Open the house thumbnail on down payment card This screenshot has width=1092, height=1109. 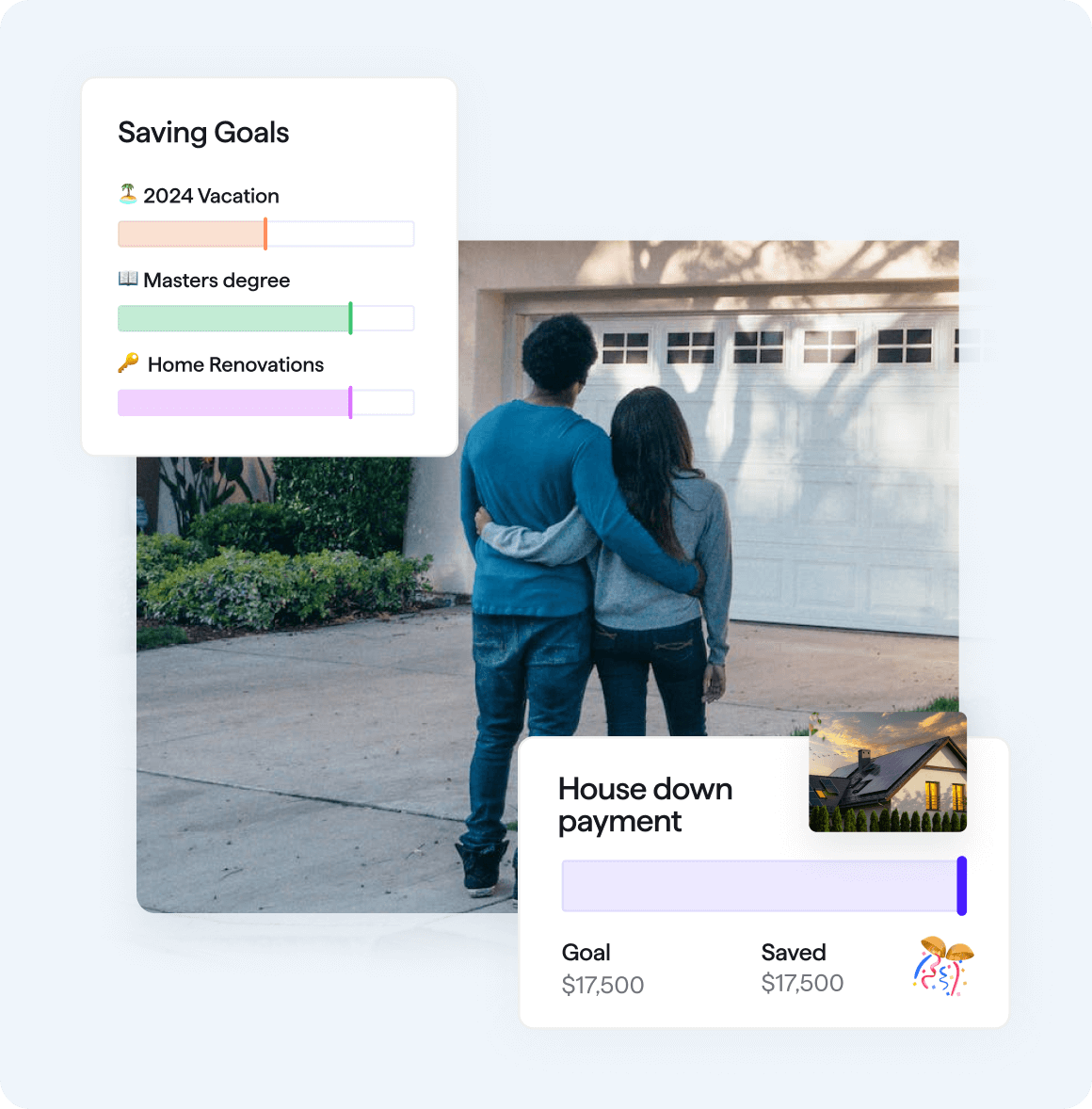[x=888, y=772]
